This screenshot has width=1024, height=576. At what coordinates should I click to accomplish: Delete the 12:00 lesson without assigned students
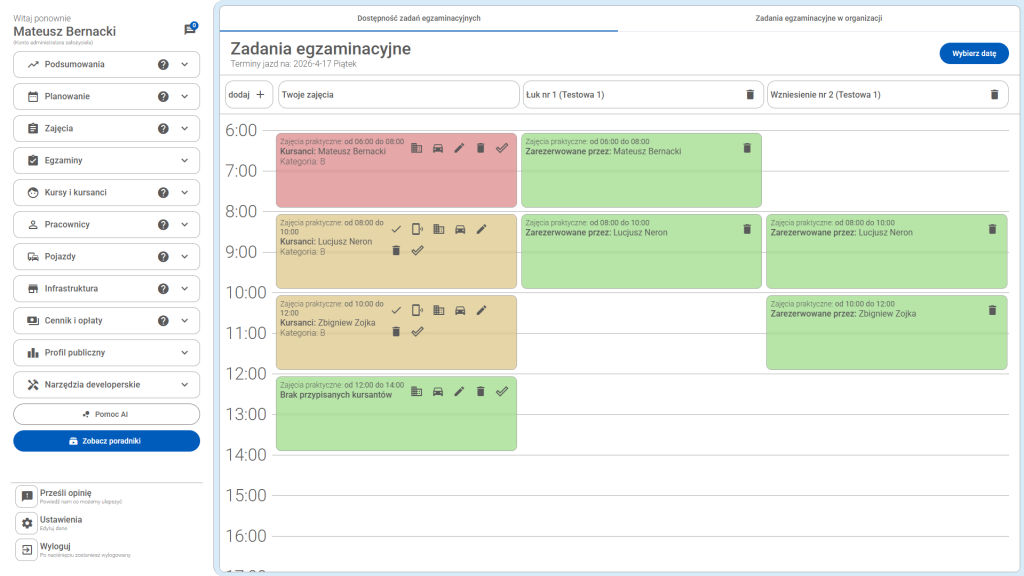click(480, 392)
